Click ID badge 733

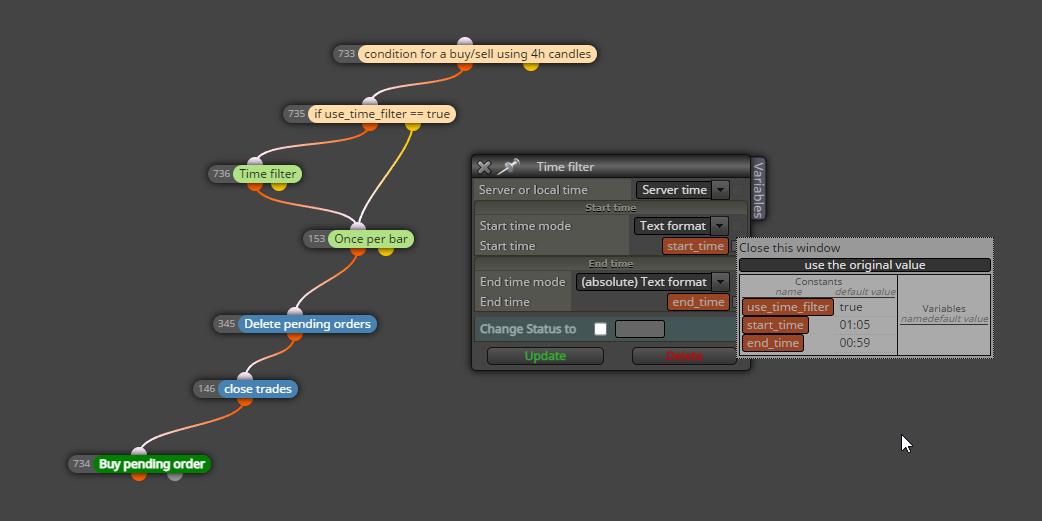pos(346,54)
